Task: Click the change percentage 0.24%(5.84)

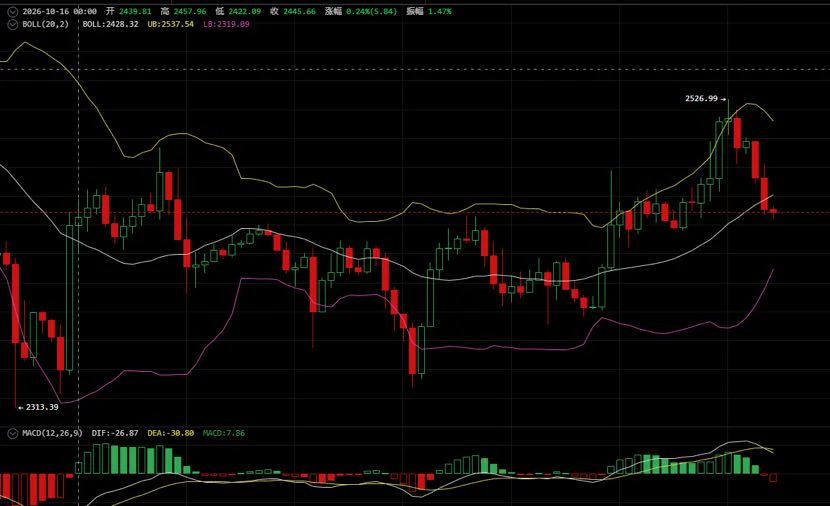Action: 372,11
